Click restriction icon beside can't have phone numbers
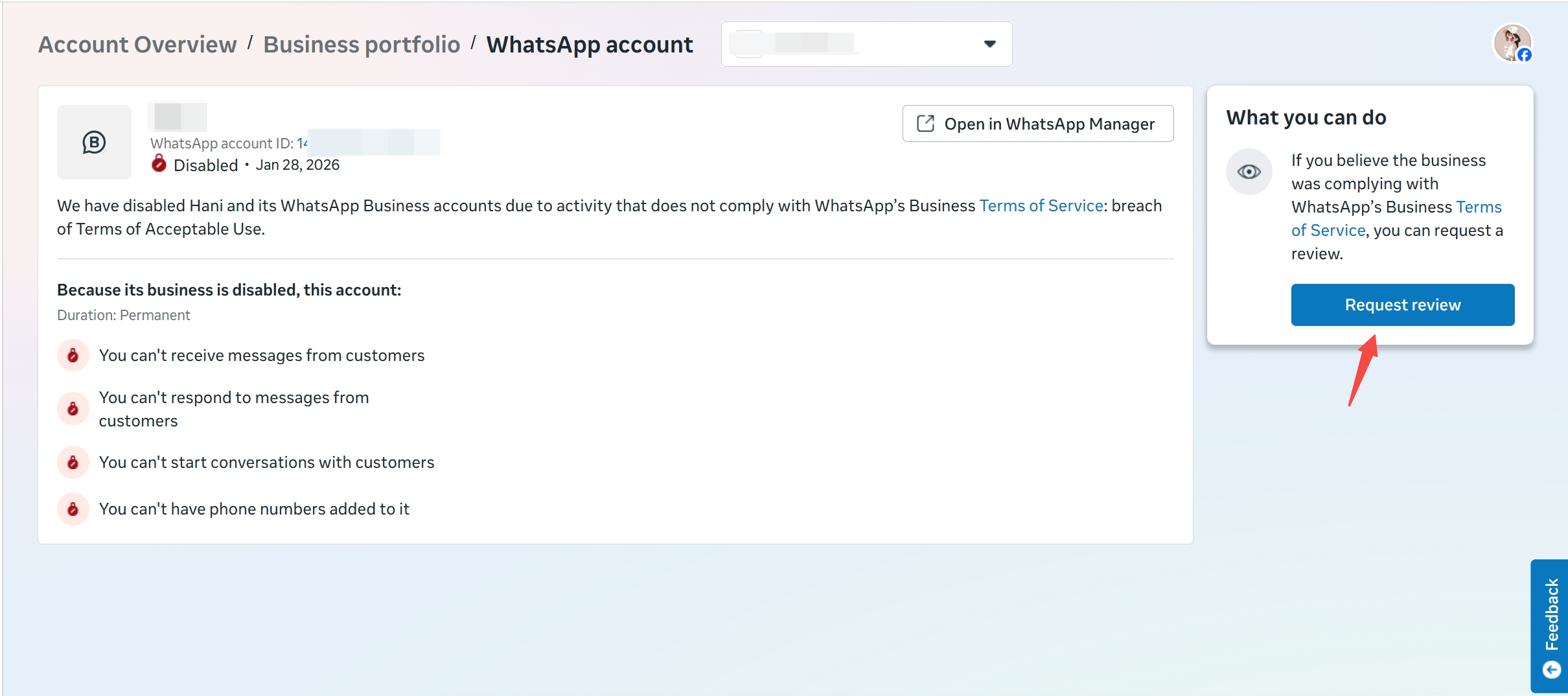The height and width of the screenshot is (696, 1568). click(x=73, y=509)
